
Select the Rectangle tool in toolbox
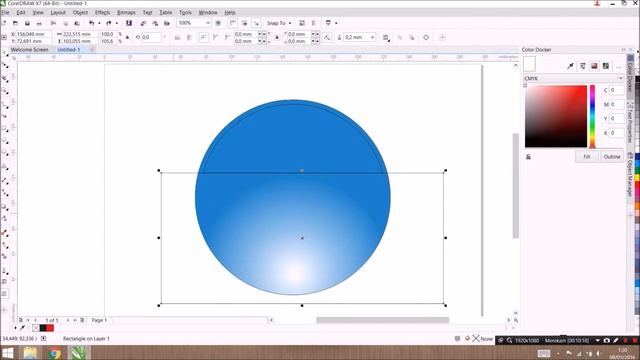(5, 129)
